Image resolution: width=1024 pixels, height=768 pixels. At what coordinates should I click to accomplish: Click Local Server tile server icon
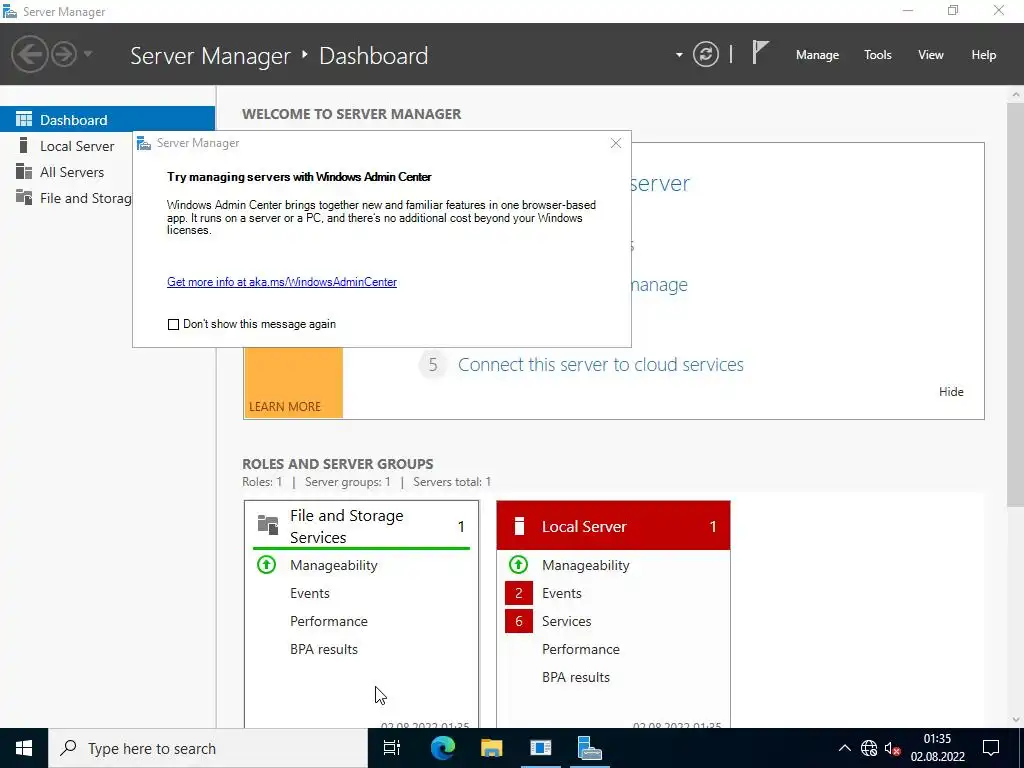[519, 526]
